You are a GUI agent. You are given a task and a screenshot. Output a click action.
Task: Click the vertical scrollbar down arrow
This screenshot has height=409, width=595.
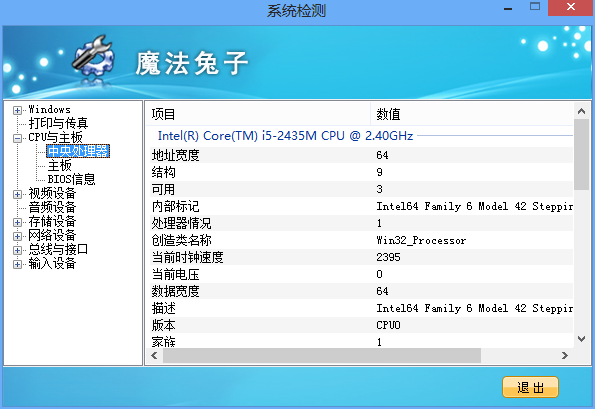coord(581,339)
